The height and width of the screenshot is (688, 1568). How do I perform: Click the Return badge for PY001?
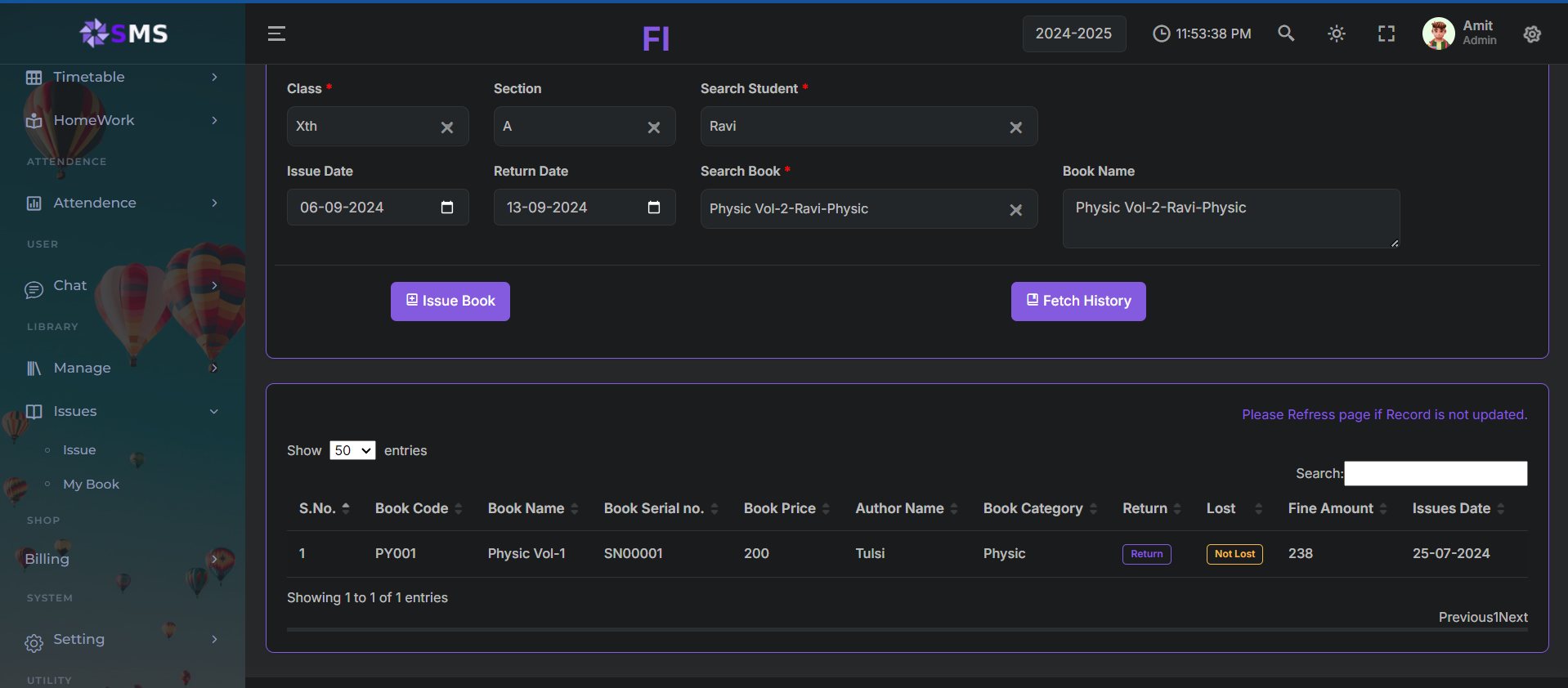(x=1146, y=554)
